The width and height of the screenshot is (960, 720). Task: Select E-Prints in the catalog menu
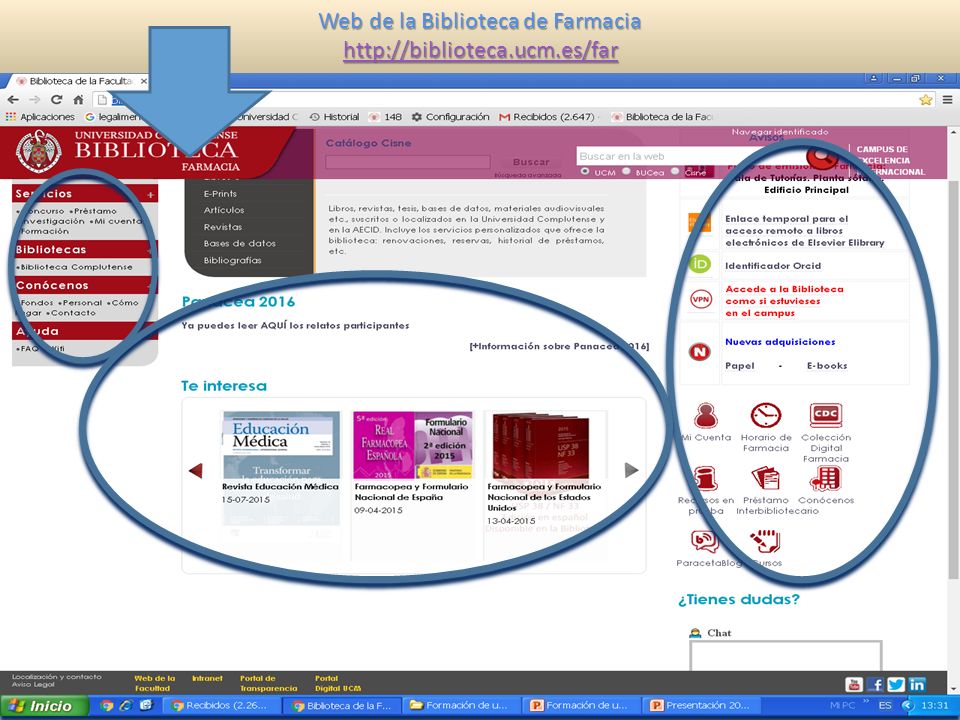point(220,193)
